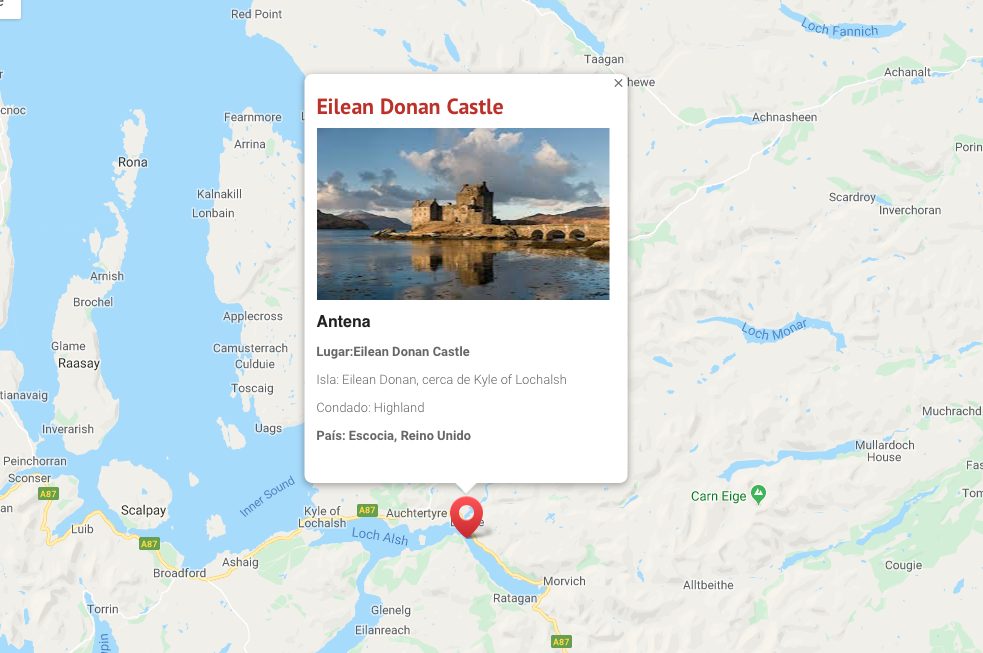Select the Antena heading in the popup
This screenshot has height=653, width=983.
pyautogui.click(x=344, y=321)
